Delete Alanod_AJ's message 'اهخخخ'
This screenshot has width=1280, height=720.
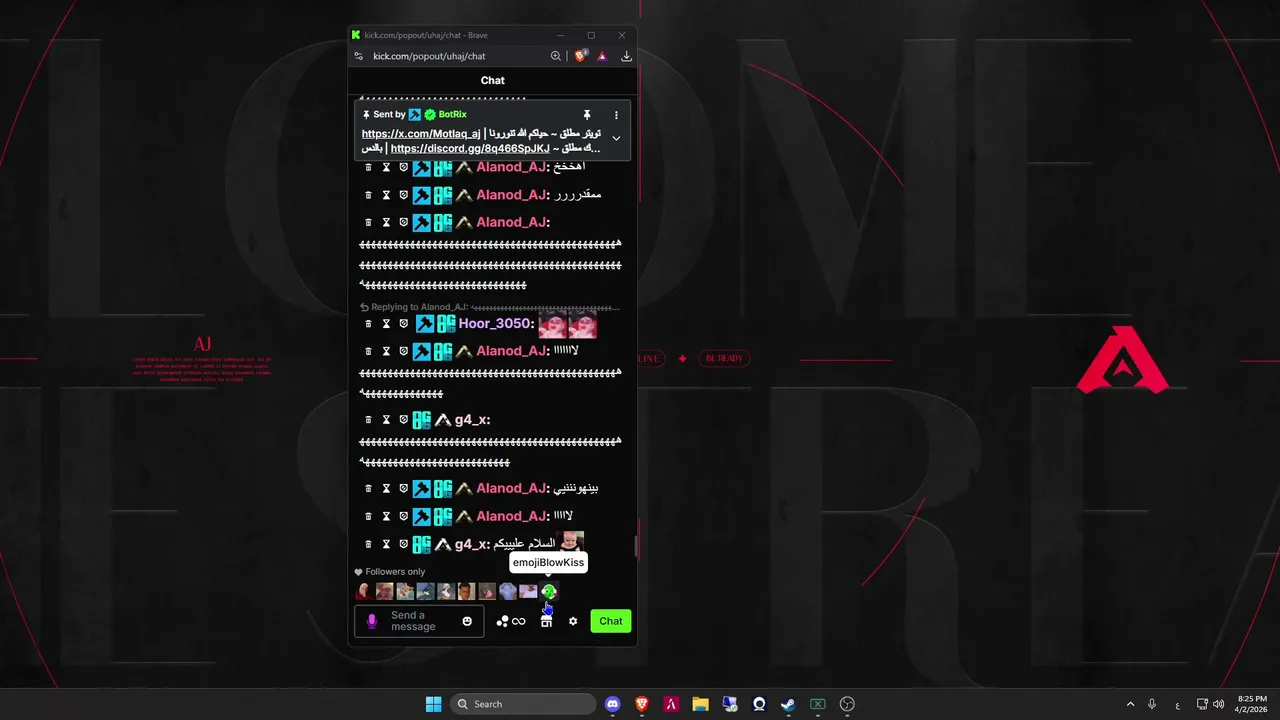pyautogui.click(x=368, y=167)
